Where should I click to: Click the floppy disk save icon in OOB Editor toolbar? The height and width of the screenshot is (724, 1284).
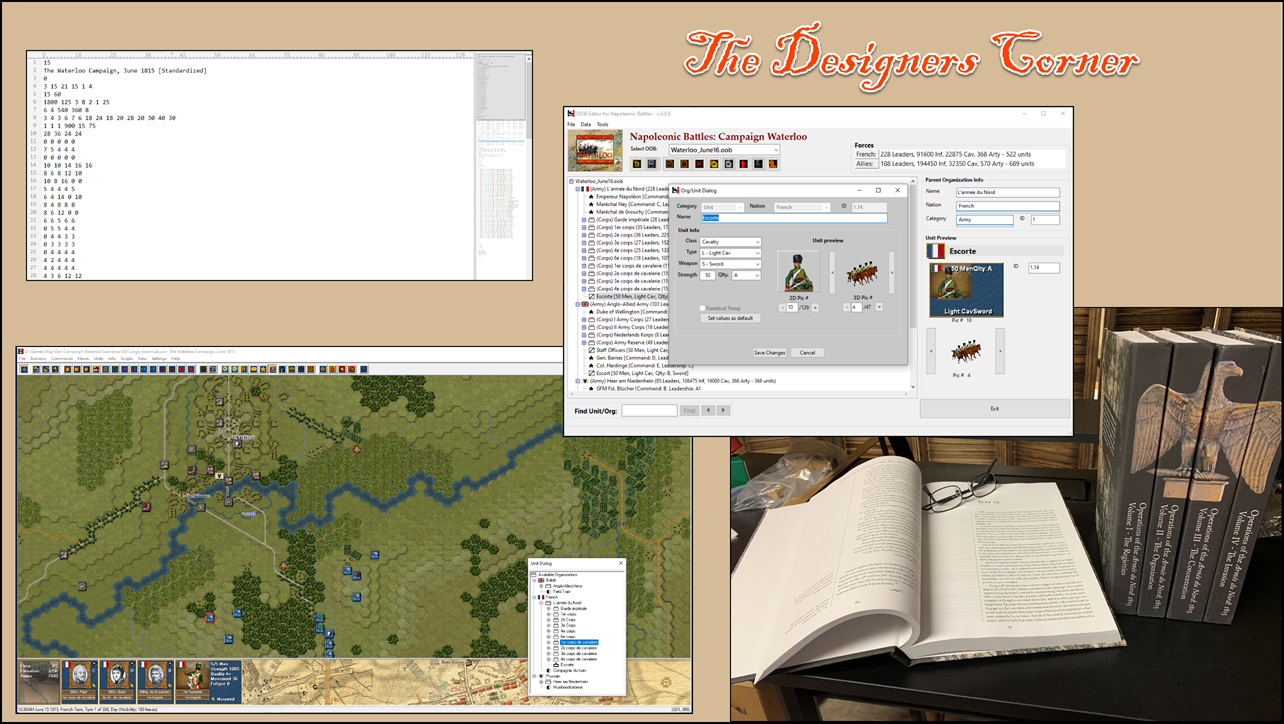coord(650,164)
